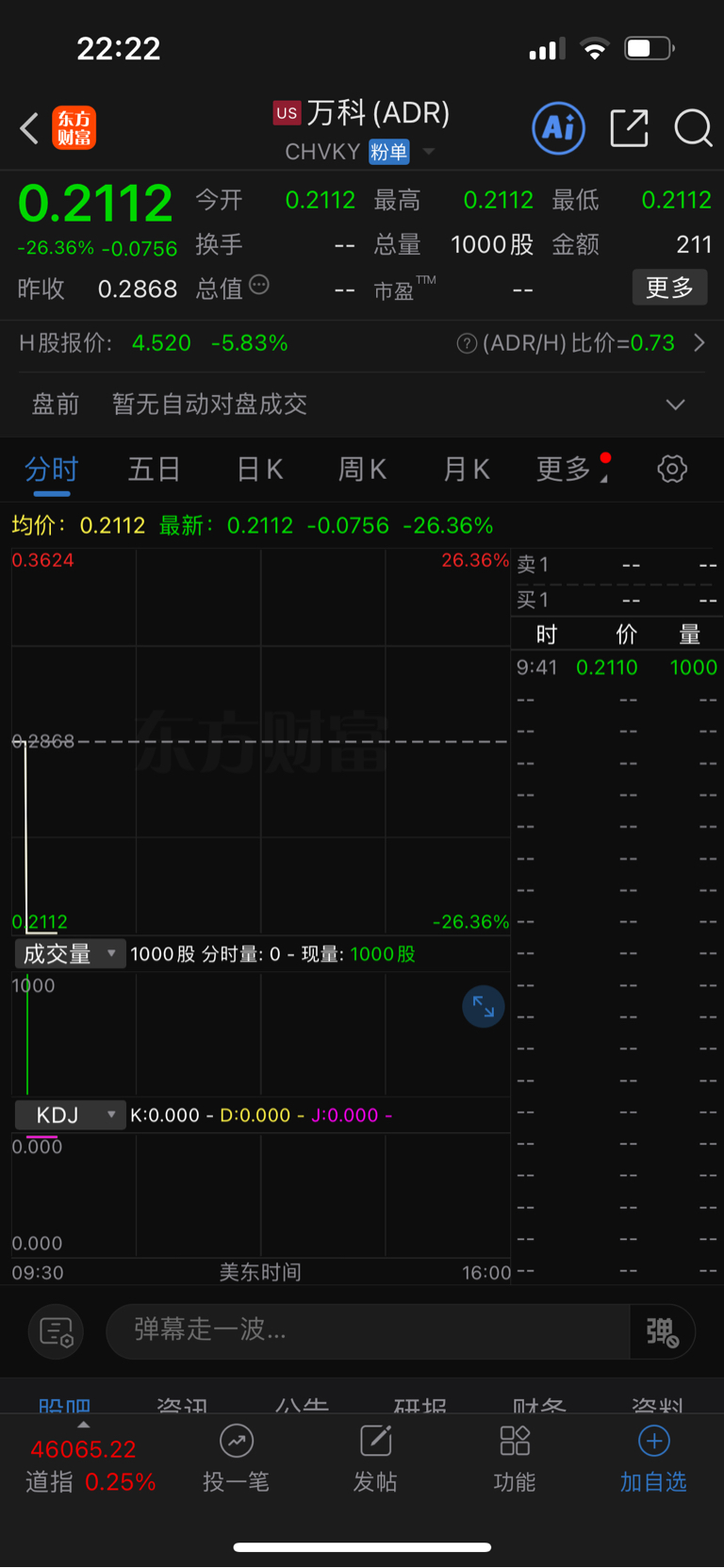Open the 更多 chart period dropdown

[573, 469]
